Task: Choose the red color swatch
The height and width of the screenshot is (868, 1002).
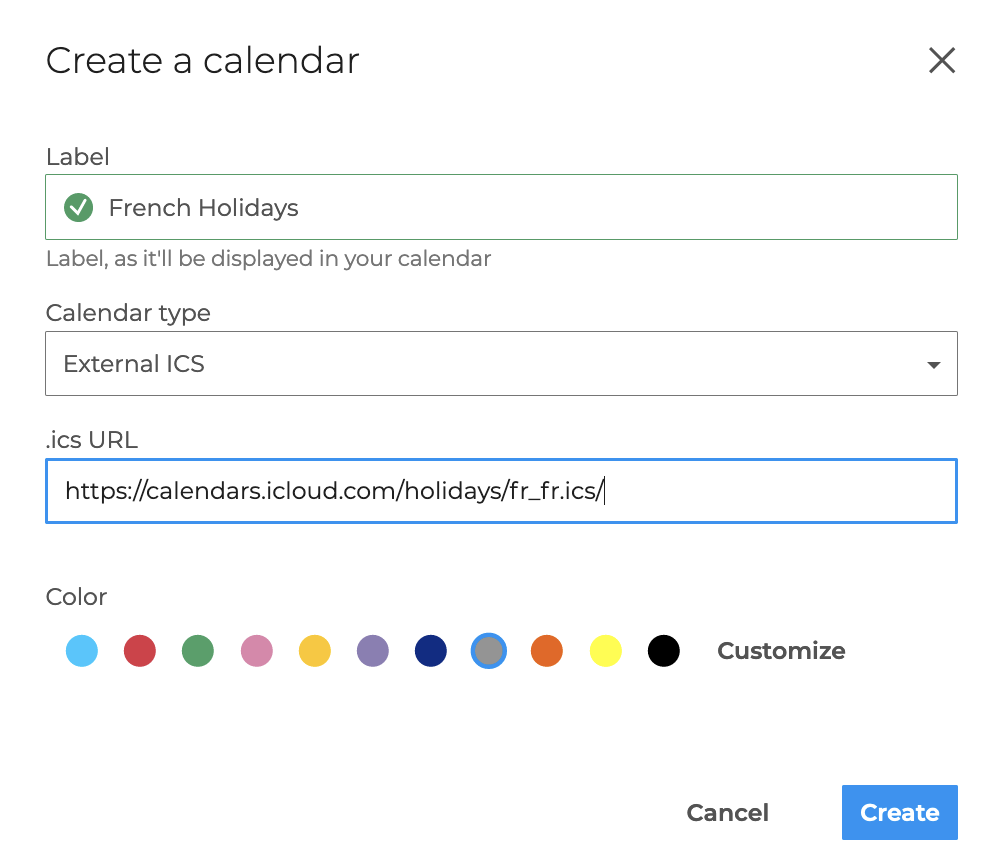Action: 140,651
